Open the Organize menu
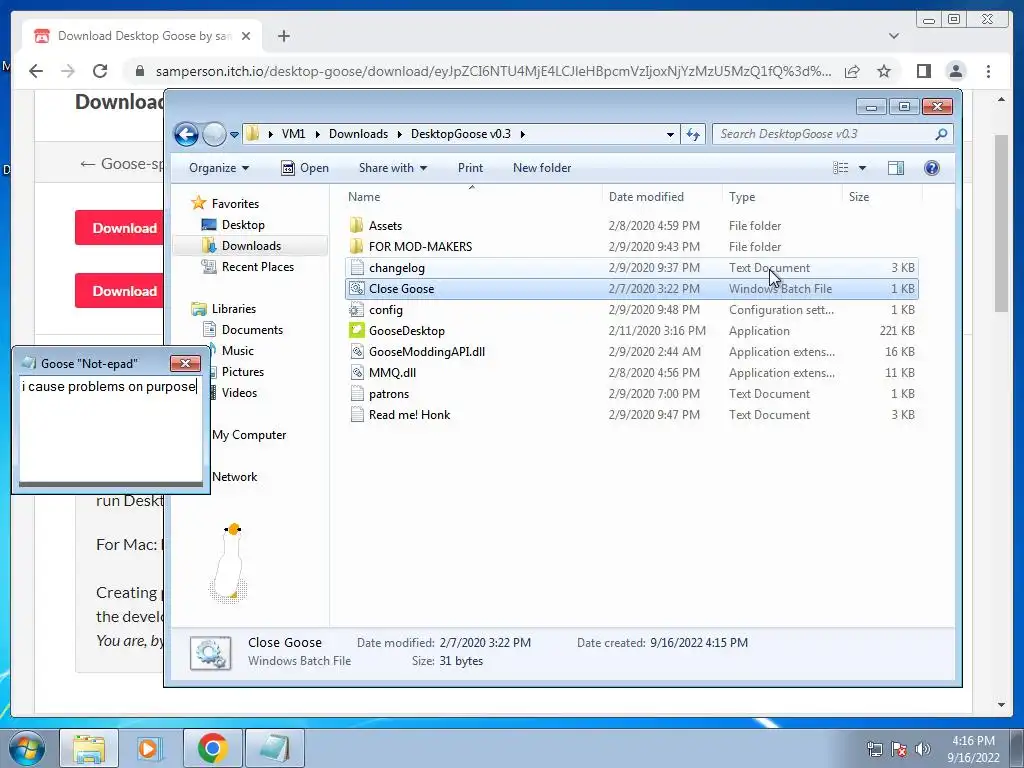1024x768 pixels. (x=219, y=168)
